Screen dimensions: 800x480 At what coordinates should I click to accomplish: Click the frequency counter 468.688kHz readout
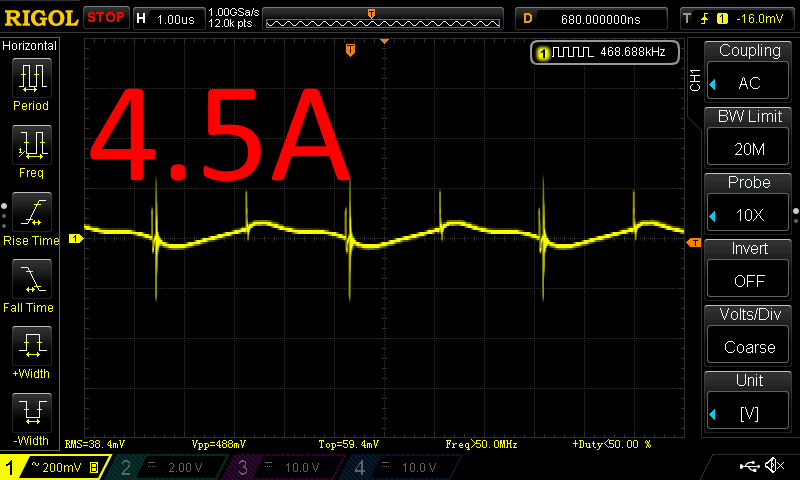[x=605, y=52]
